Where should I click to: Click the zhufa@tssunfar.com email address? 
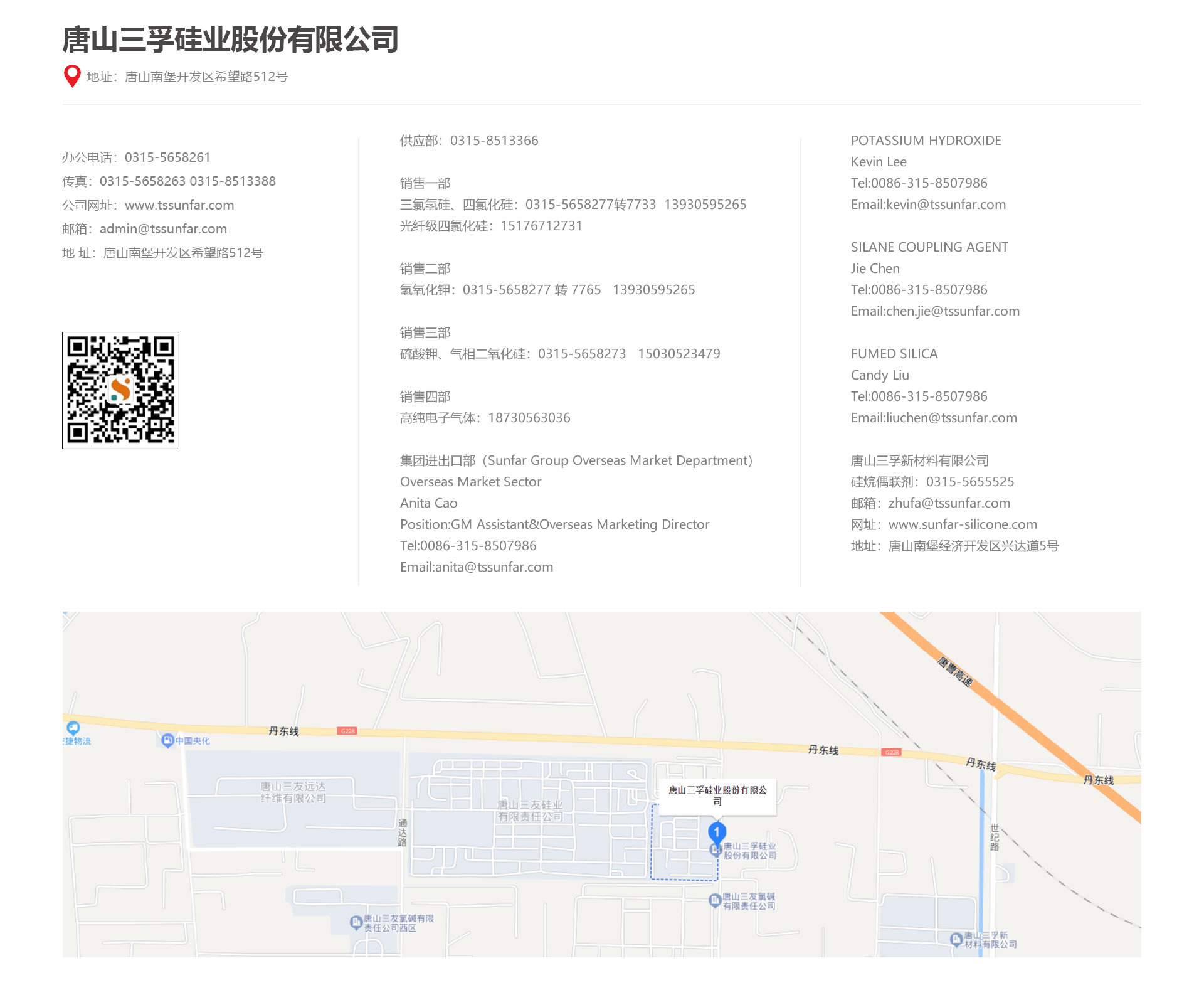tap(949, 503)
